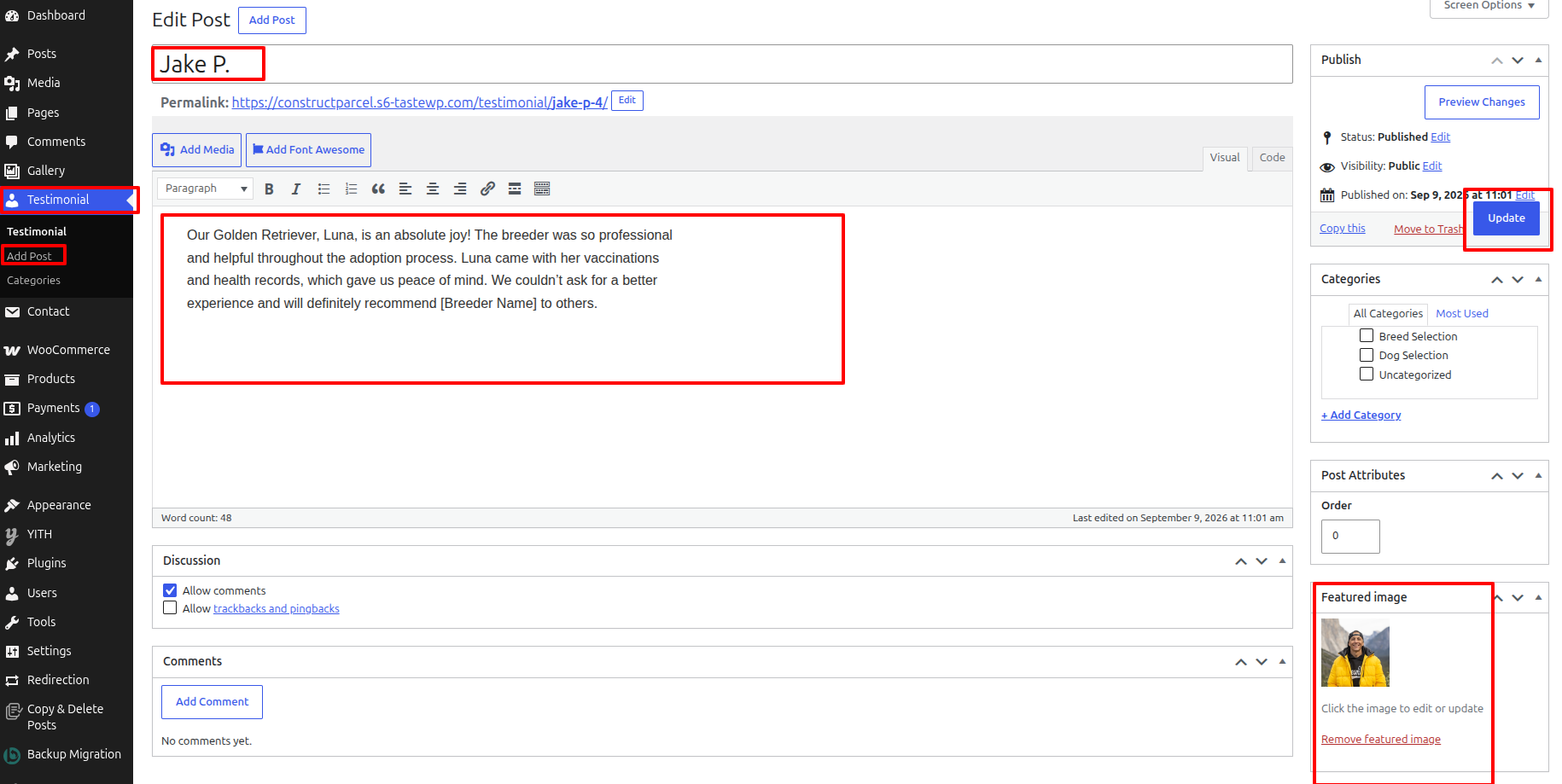Screen dimensions: 1562x784
Task: Insert a bulleted list
Action: click(x=323, y=189)
